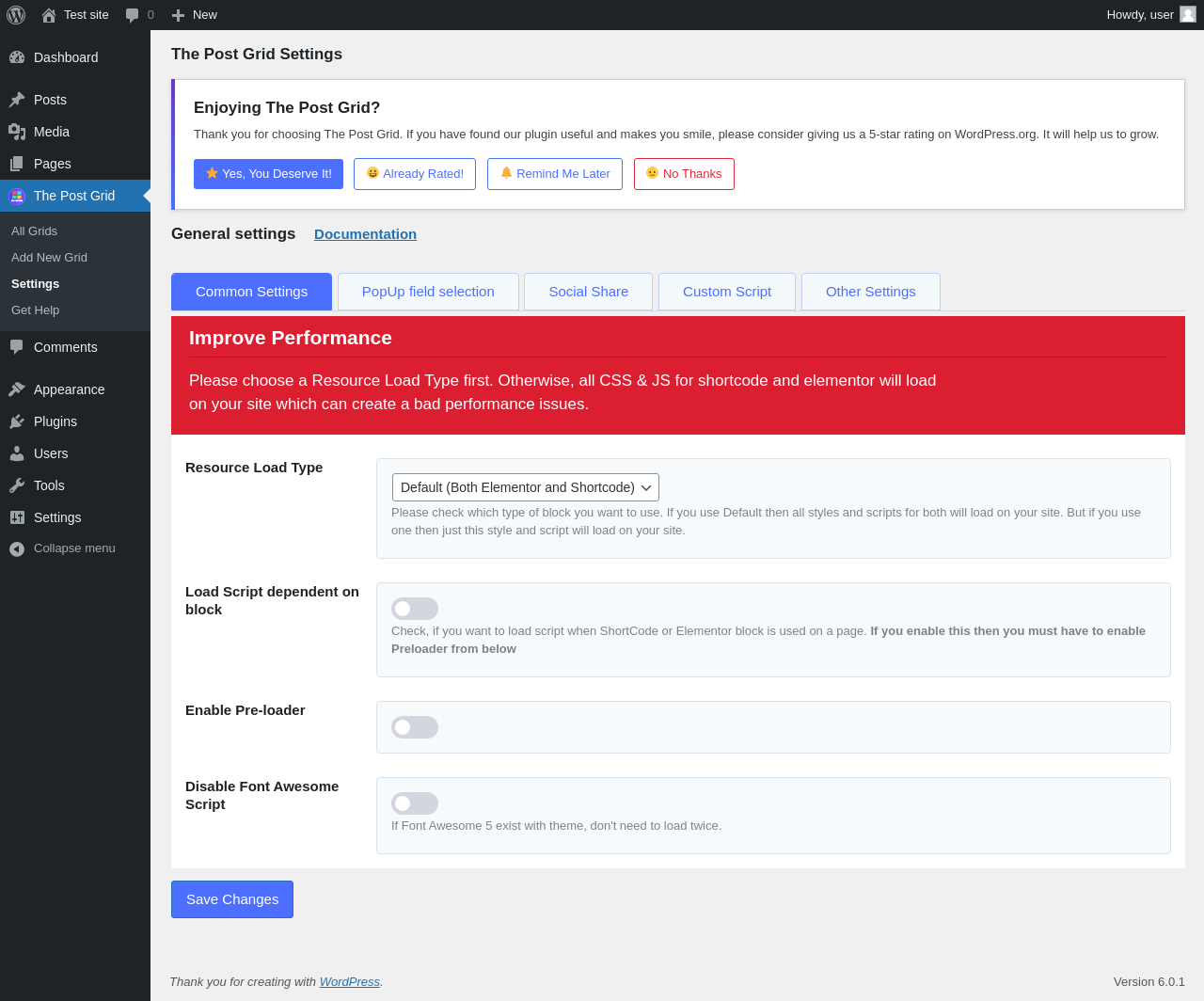This screenshot has height=1001, width=1204.
Task: Click the Collapse menu arrow icon
Action: point(17,548)
